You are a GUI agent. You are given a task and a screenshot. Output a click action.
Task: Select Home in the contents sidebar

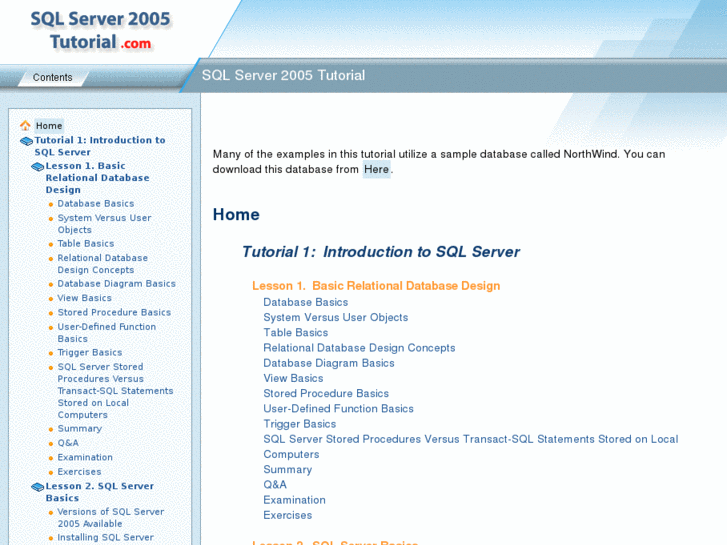49,126
